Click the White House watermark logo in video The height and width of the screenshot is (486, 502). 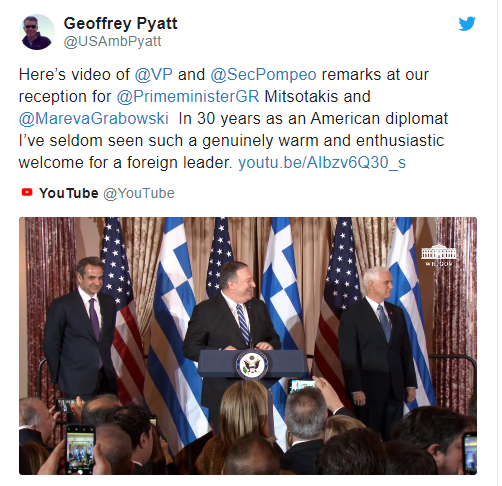click(439, 255)
